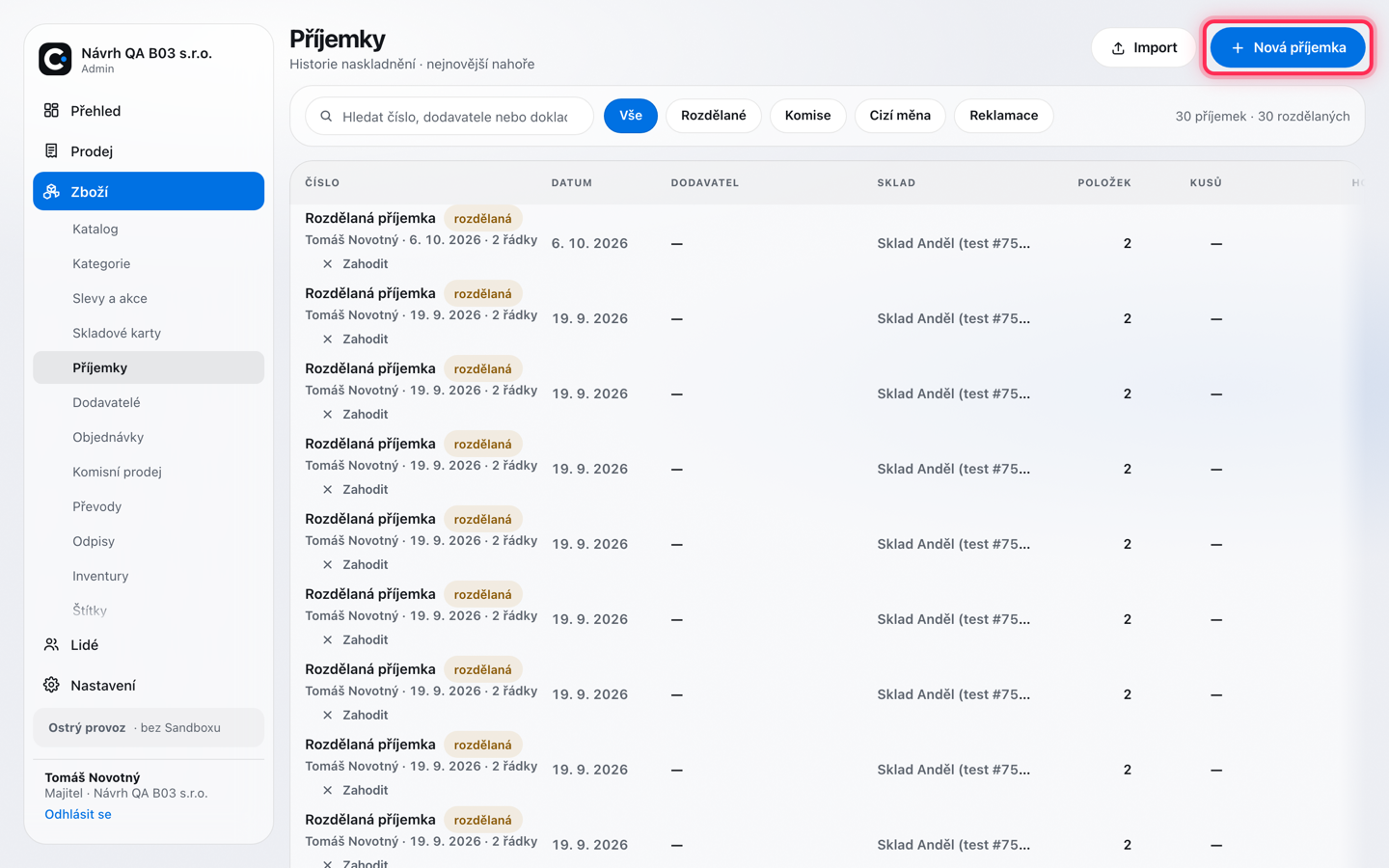Viewport: 1389px width, 868px height.
Task: Click the Import button label
Action: pyautogui.click(x=1155, y=48)
